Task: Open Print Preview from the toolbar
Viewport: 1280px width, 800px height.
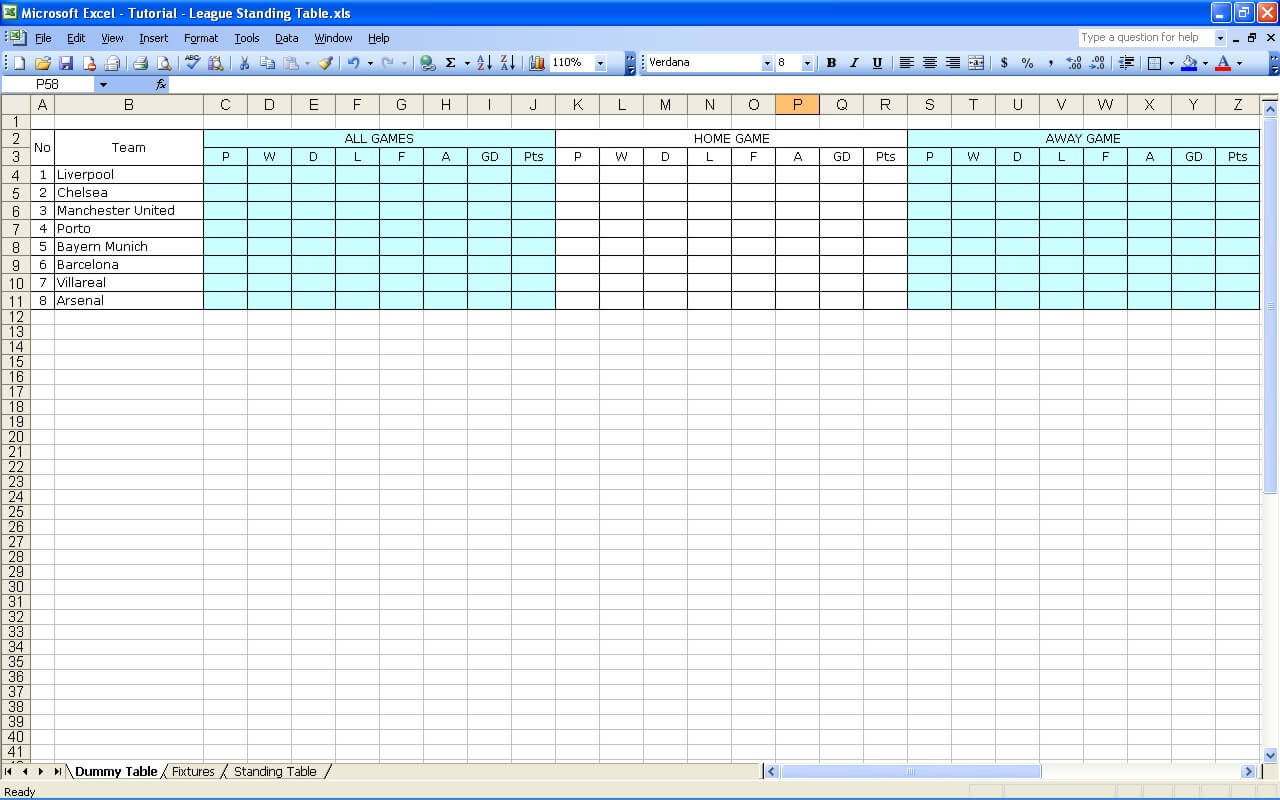Action: click(x=164, y=63)
